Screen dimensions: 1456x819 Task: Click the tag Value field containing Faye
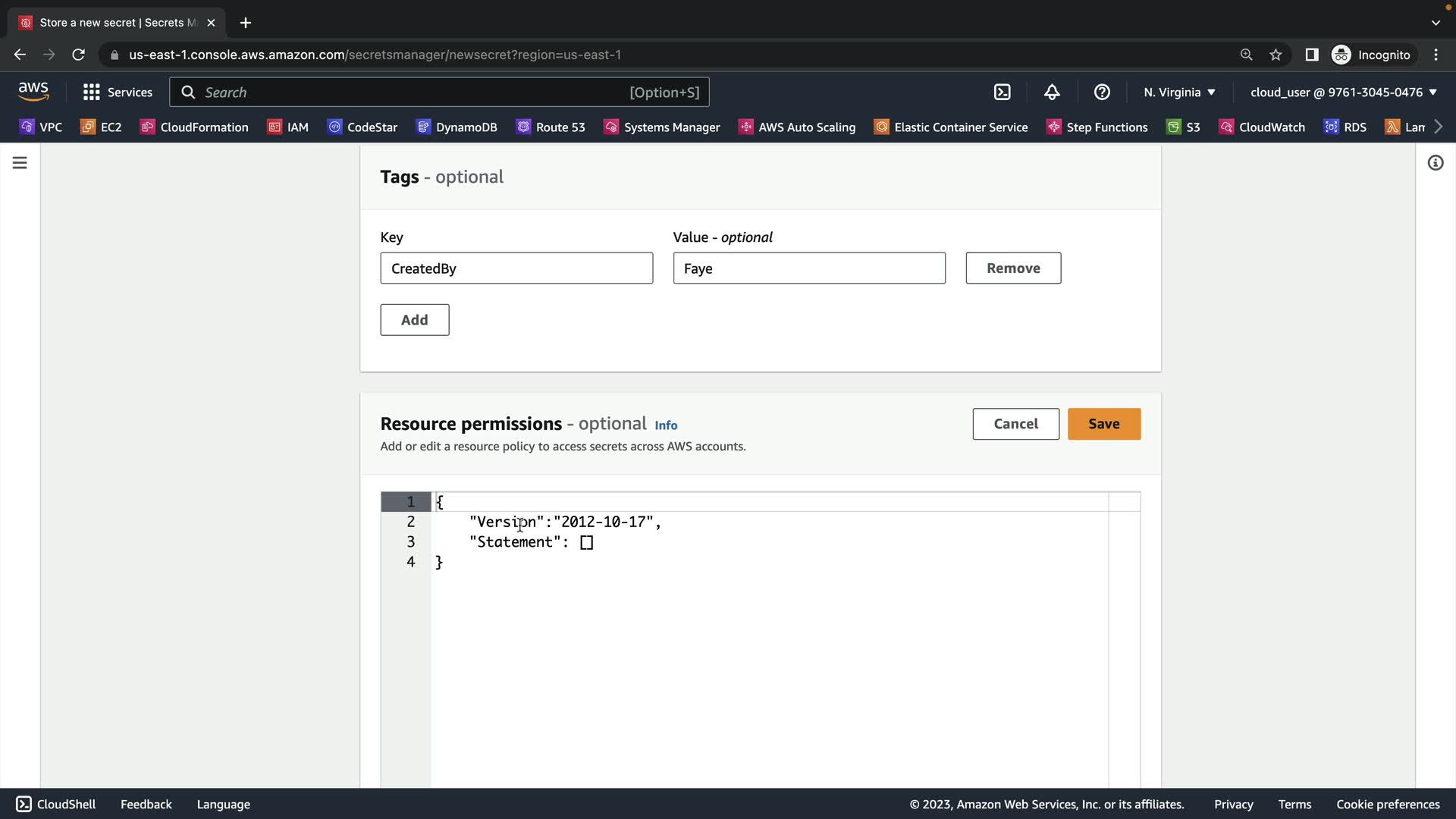click(x=808, y=268)
